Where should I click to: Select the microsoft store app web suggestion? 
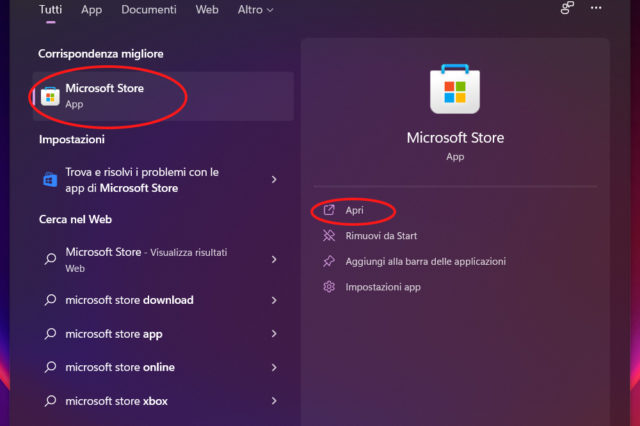click(x=113, y=334)
